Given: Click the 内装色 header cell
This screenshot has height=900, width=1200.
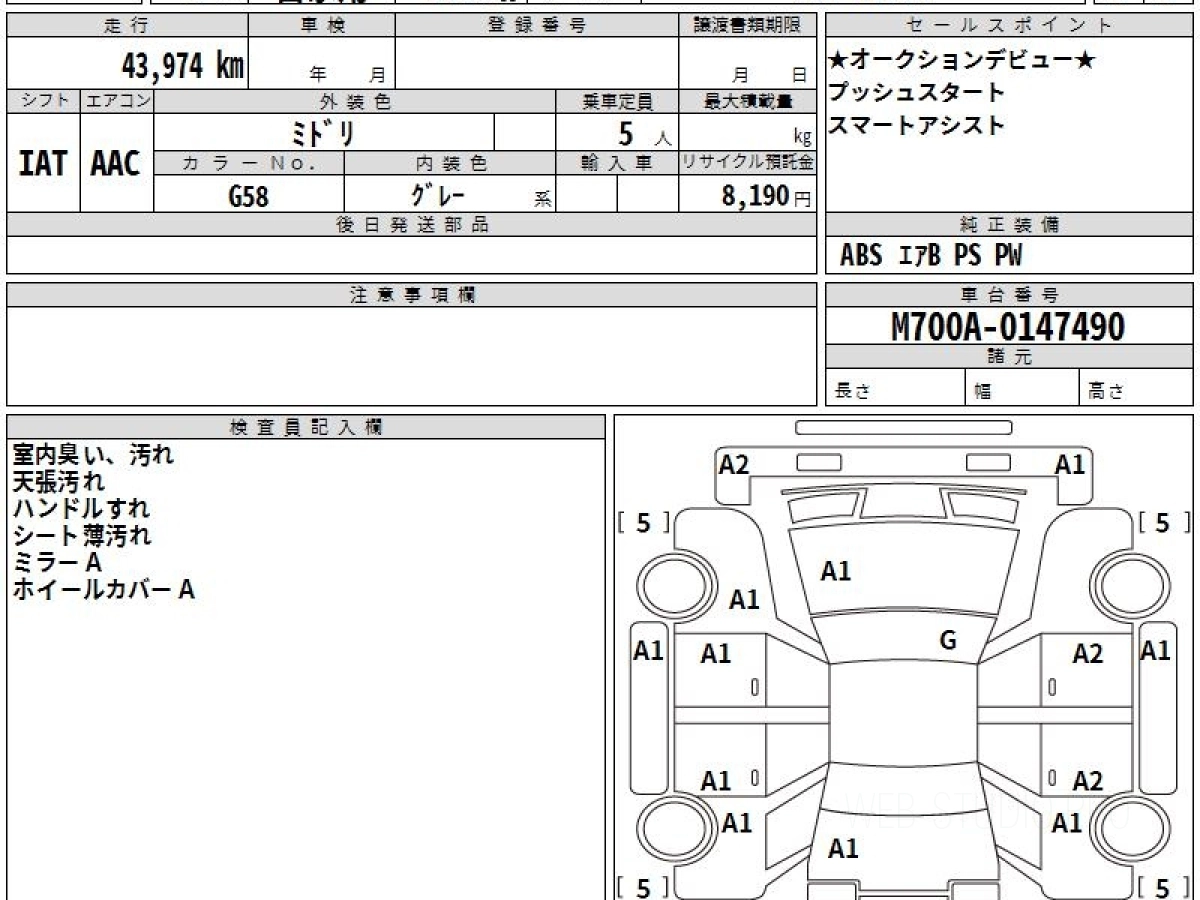Looking at the screenshot, I should 450,163.
